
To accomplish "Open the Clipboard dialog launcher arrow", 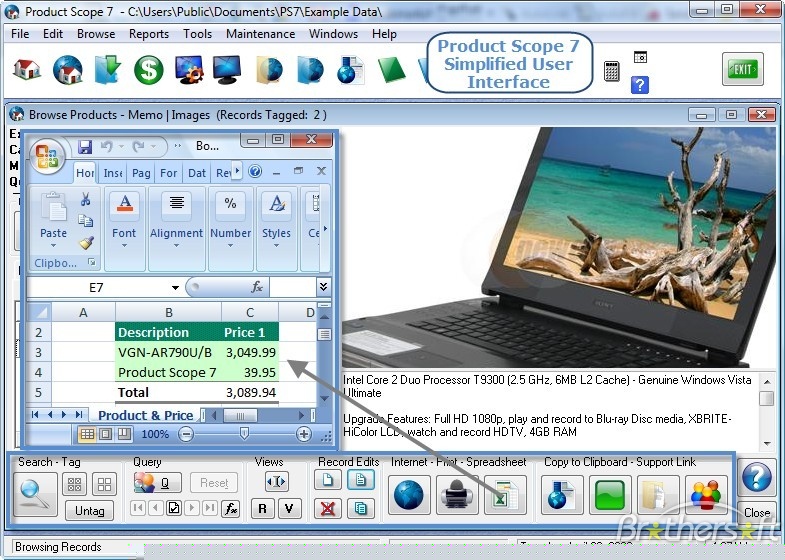I will [x=92, y=262].
